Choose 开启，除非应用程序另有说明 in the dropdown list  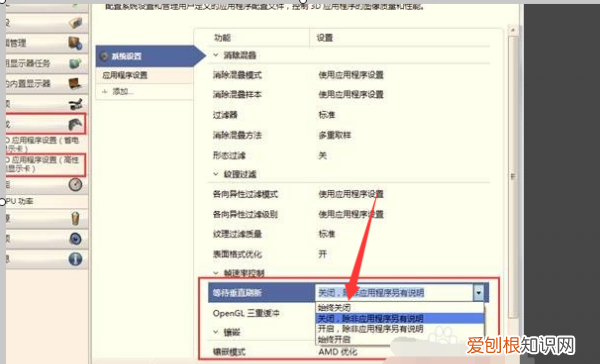click(400, 329)
